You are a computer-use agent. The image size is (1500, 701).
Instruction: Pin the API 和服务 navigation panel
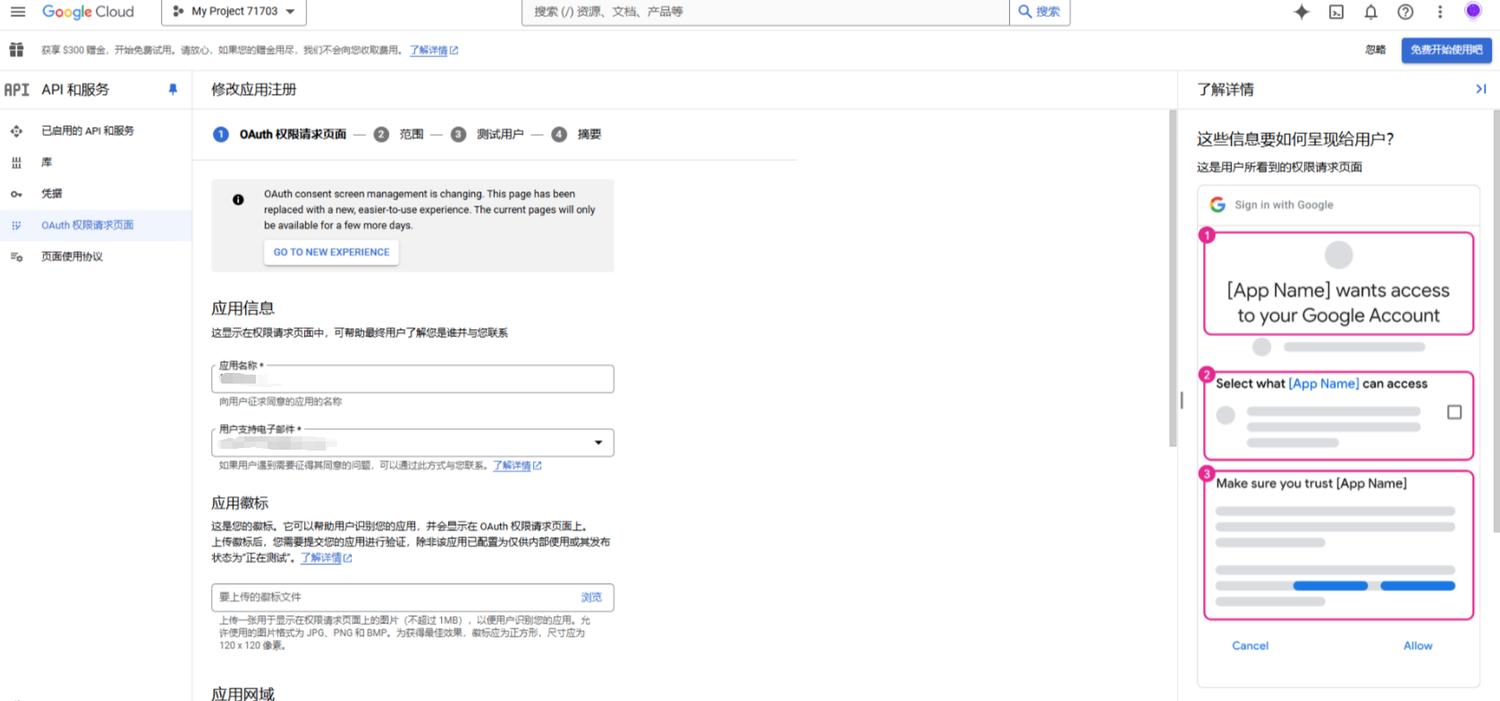coord(172,89)
